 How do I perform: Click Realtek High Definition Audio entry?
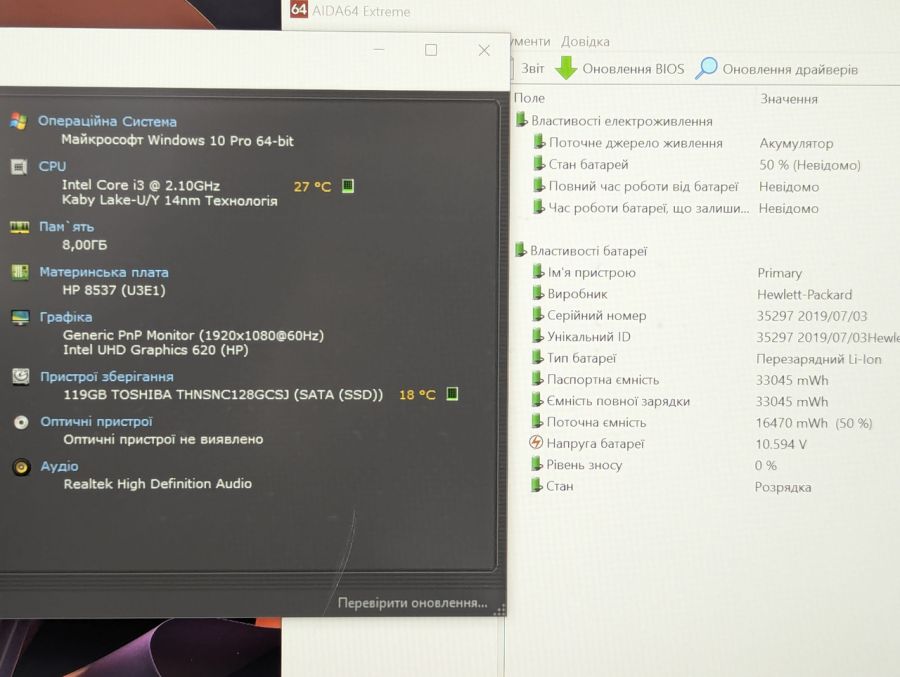pos(157,483)
